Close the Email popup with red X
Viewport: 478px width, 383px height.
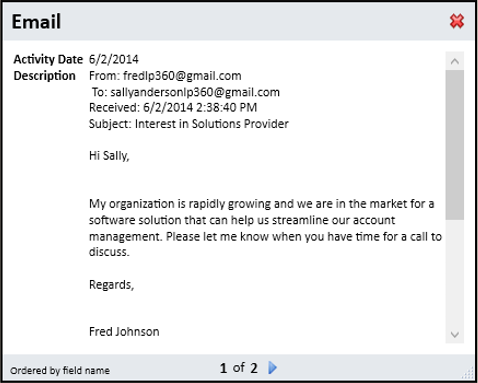pos(457,21)
